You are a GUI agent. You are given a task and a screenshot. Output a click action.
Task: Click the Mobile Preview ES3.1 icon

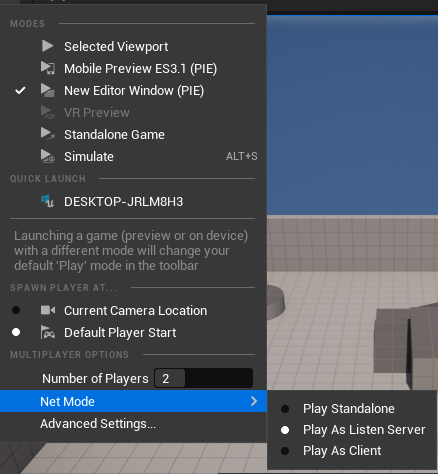pos(48,68)
